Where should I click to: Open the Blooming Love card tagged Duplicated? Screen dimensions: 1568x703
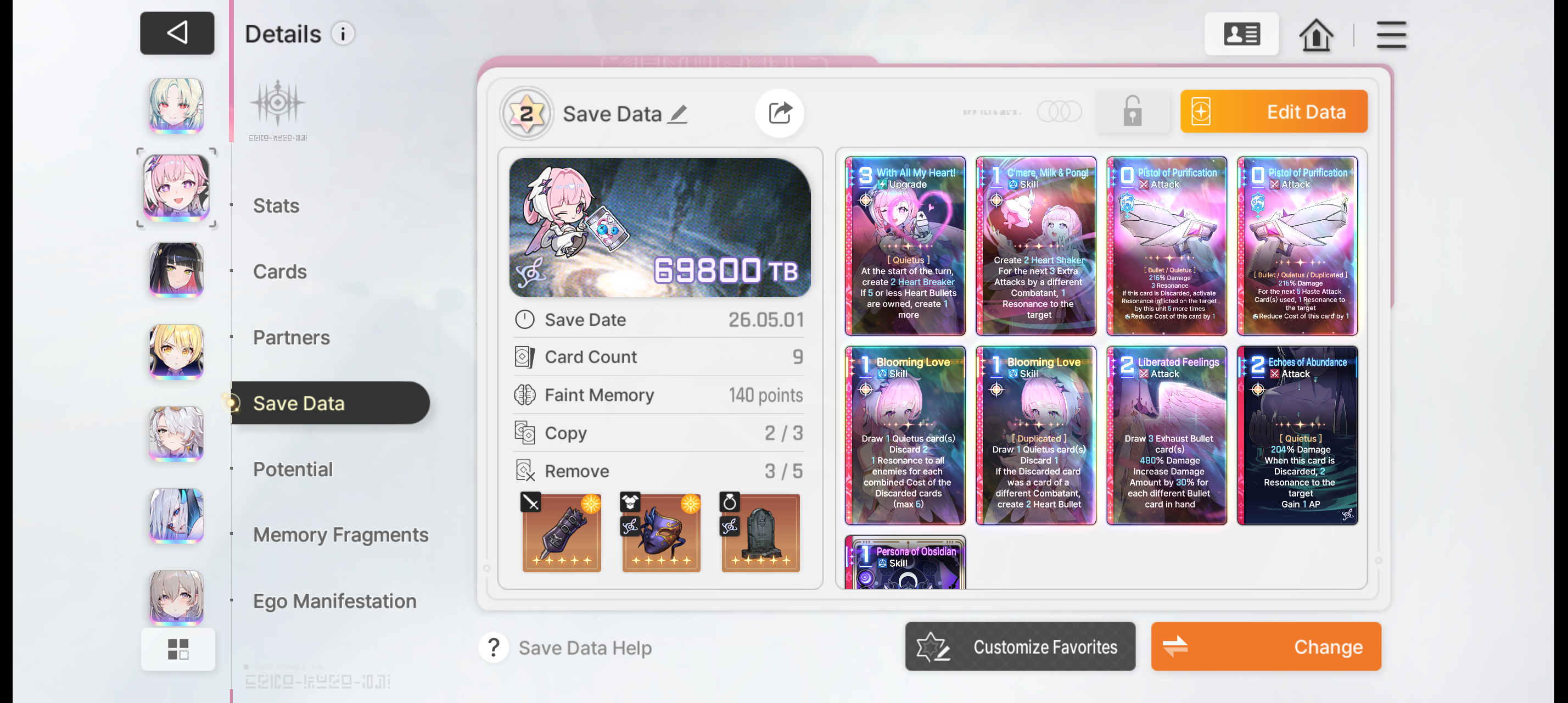pos(1036,435)
